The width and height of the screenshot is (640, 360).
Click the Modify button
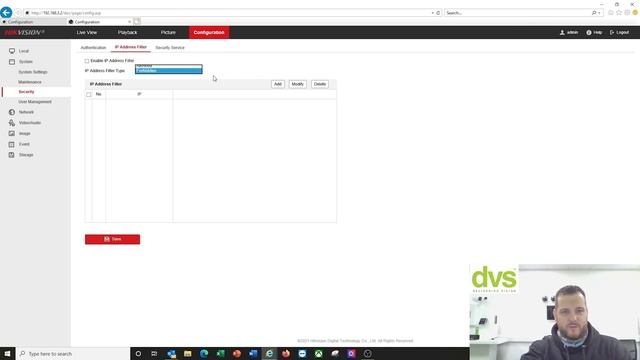(297, 84)
